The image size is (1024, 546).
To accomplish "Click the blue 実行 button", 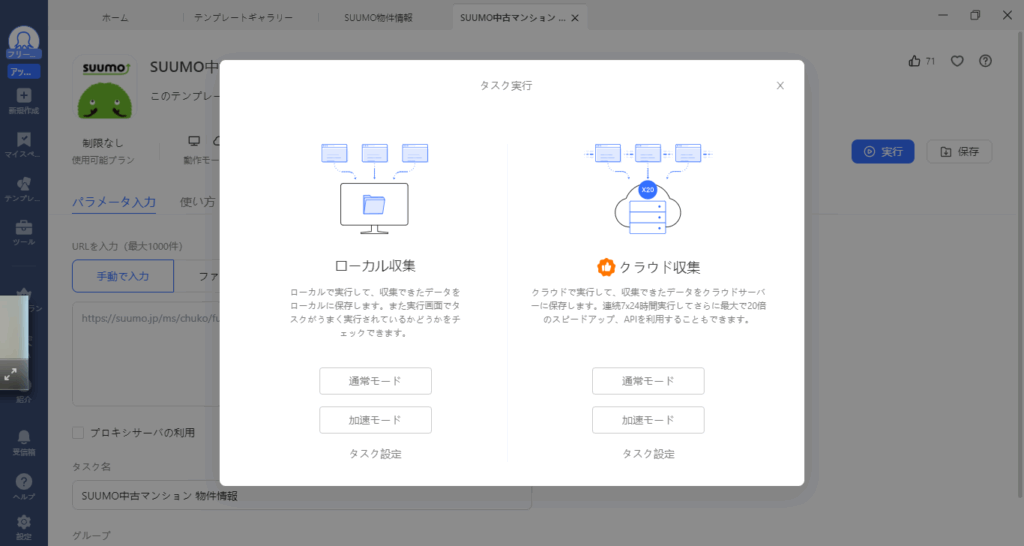I will click(x=883, y=152).
